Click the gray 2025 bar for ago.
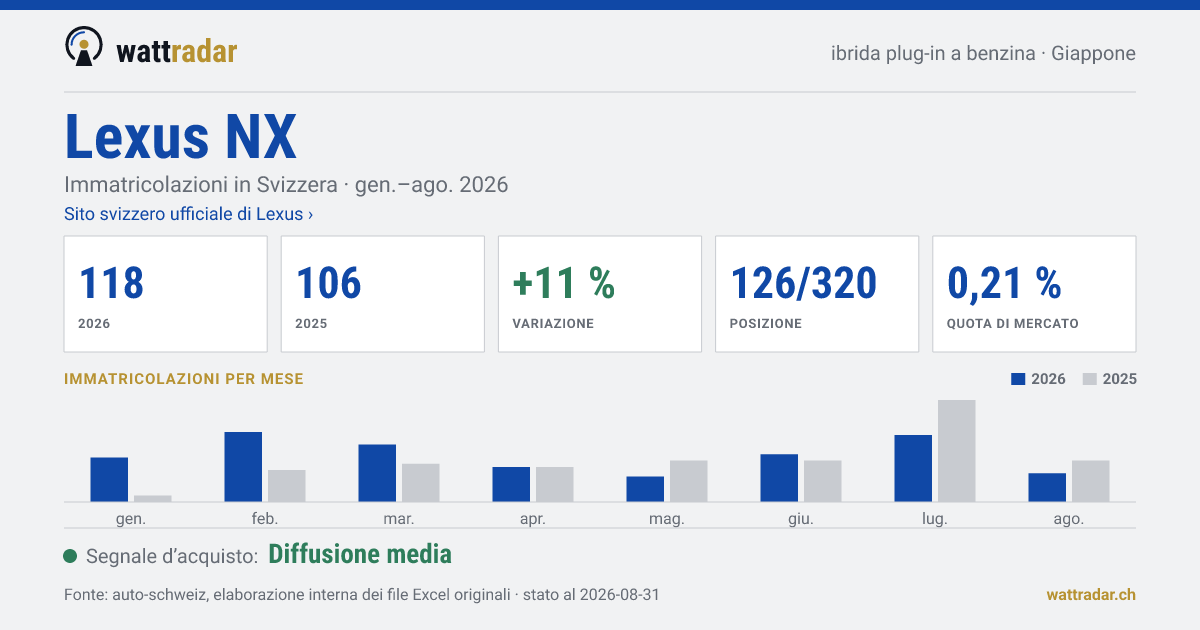 (1091, 481)
